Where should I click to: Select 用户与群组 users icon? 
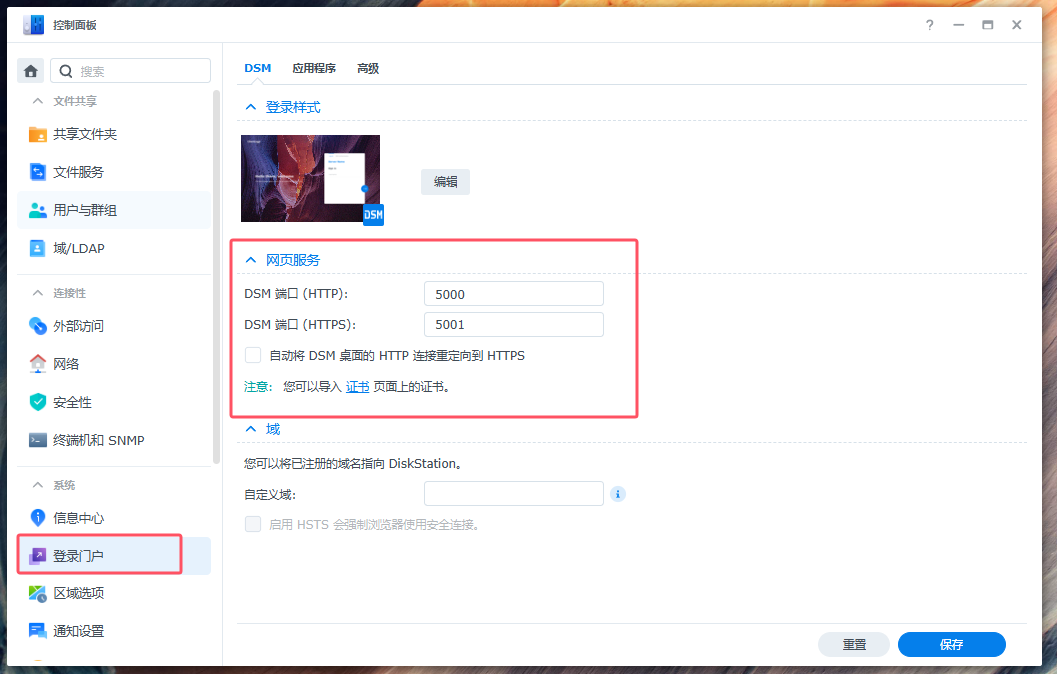pyautogui.click(x=38, y=210)
